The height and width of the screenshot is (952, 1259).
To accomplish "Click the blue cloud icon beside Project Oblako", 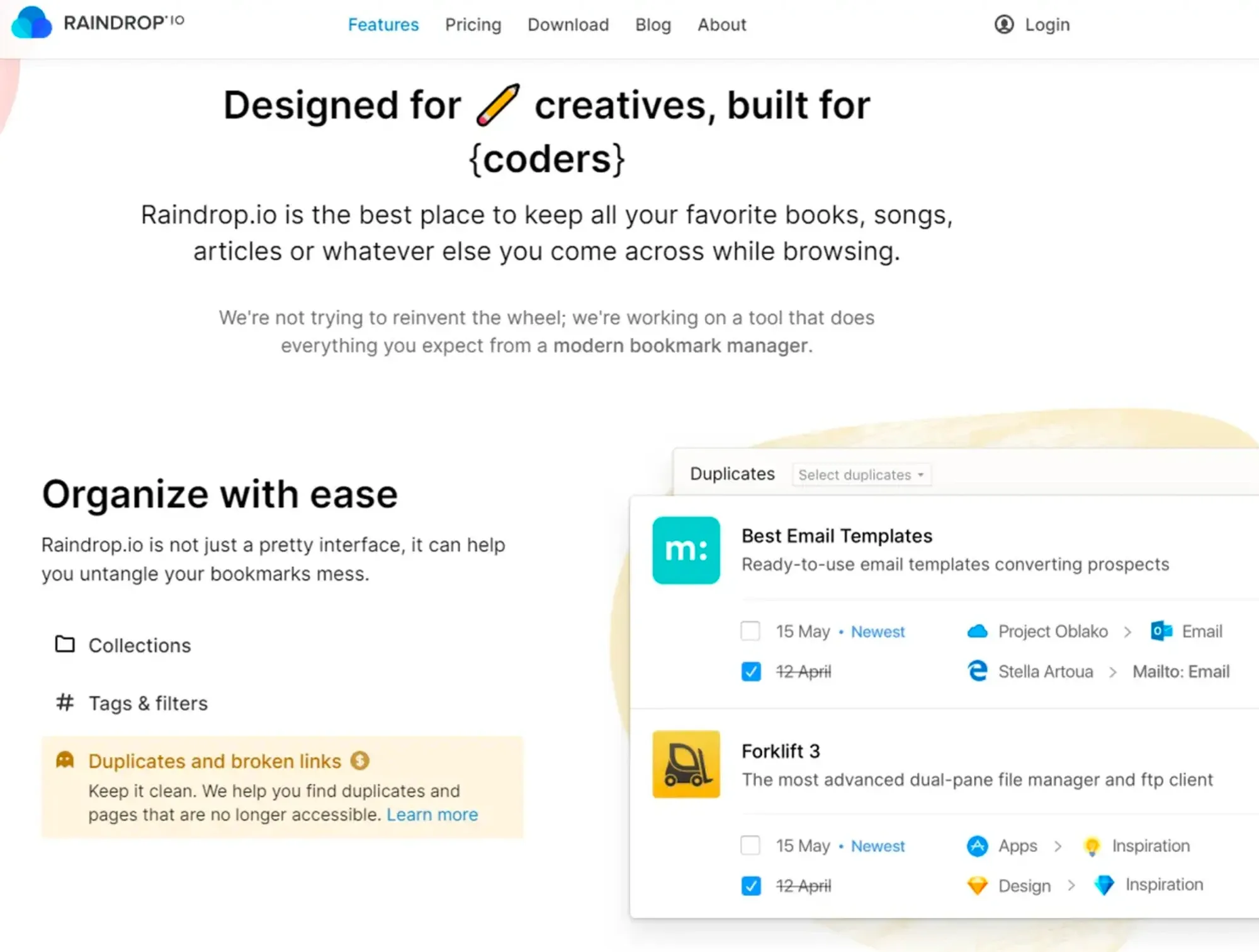I will coord(977,631).
